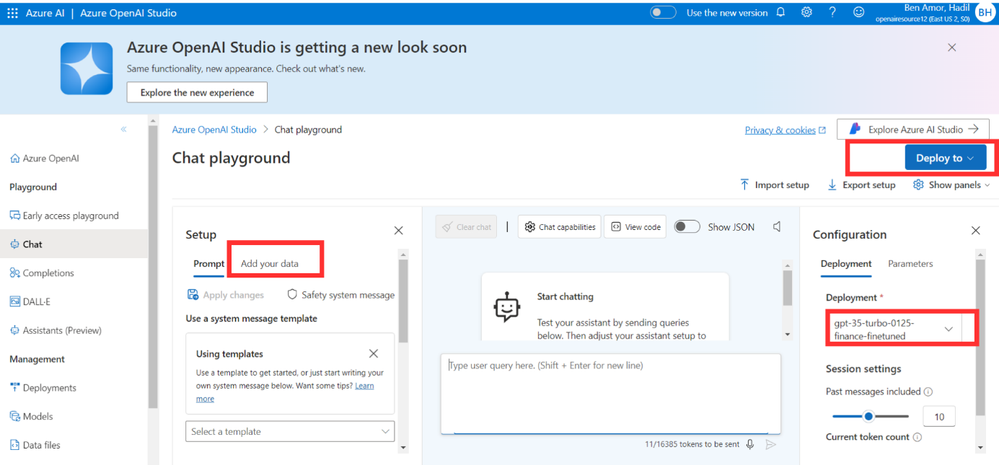Switch to the Parameters tab
999x465 pixels.
point(910,264)
